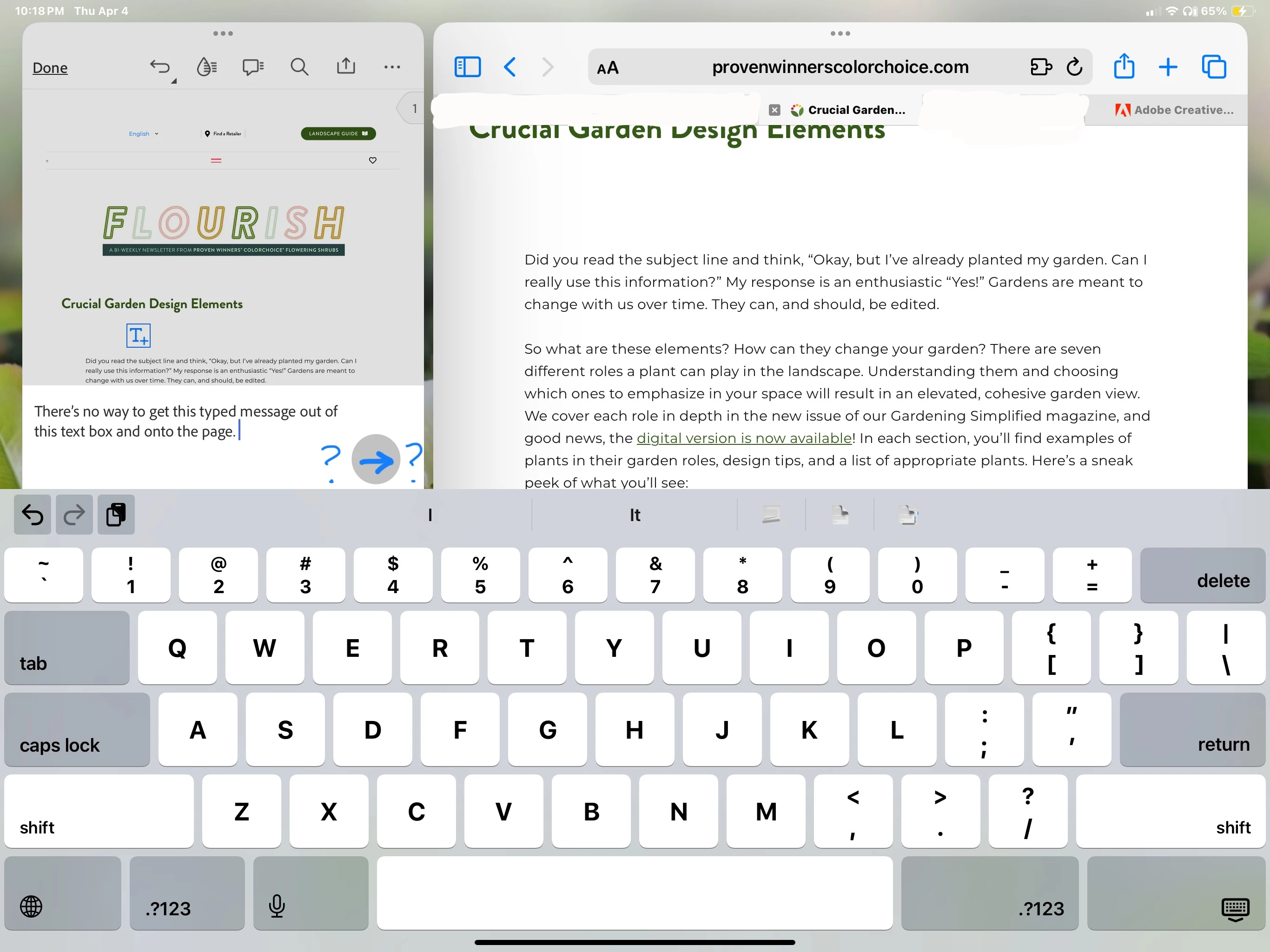Image resolution: width=1270 pixels, height=952 pixels.
Task: Open the comments list icon
Action: click(252, 67)
